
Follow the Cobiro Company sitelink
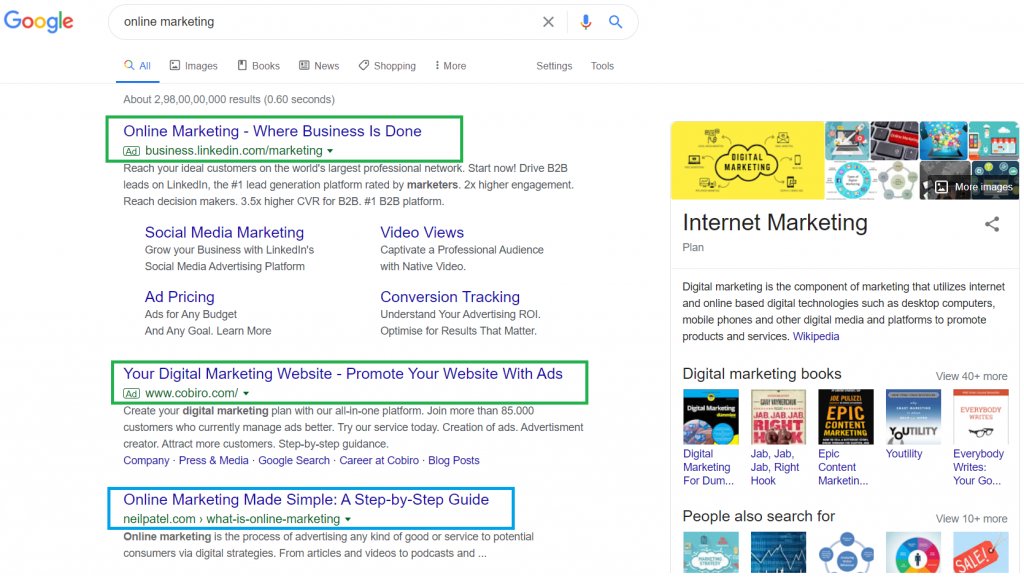coord(146,461)
